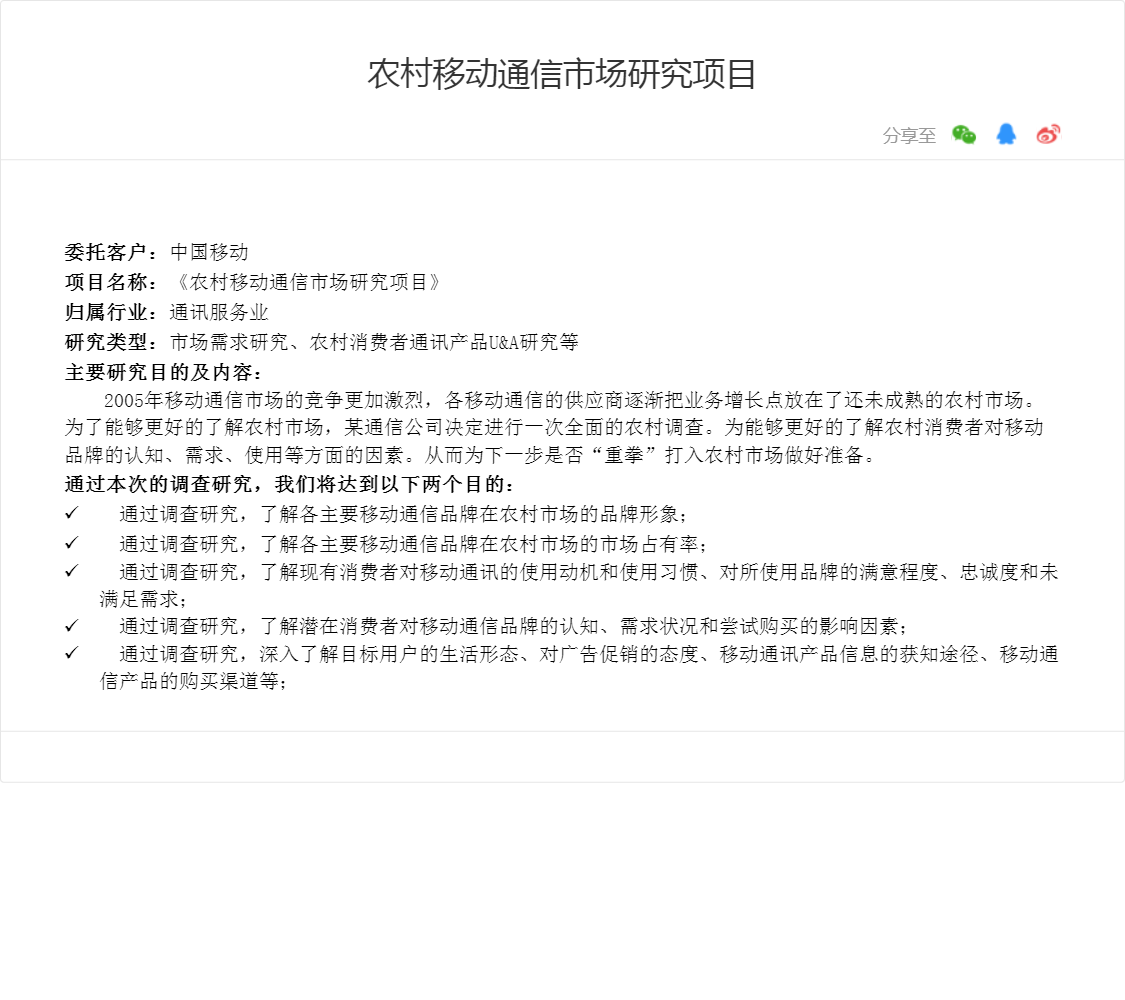Click the 分享至 label
The width and height of the screenshot is (1125, 1000).
click(x=909, y=136)
